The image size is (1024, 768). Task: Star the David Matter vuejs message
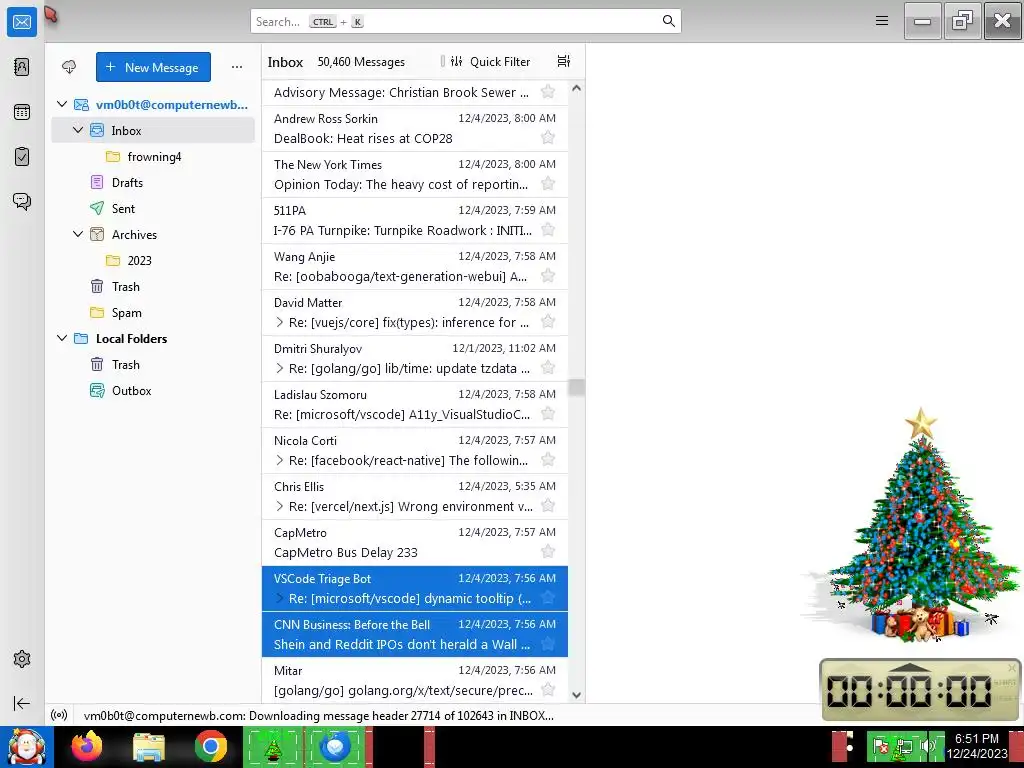pyautogui.click(x=548, y=322)
